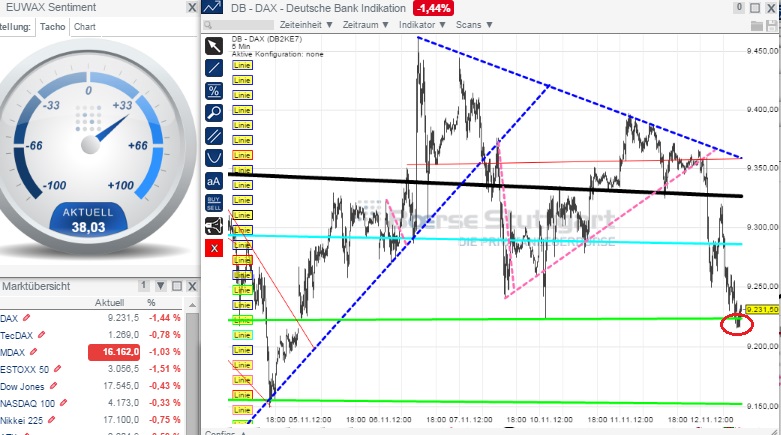Click the 9.450,00 price axis label
Screen dimensions: 781x435
click(x=763, y=51)
